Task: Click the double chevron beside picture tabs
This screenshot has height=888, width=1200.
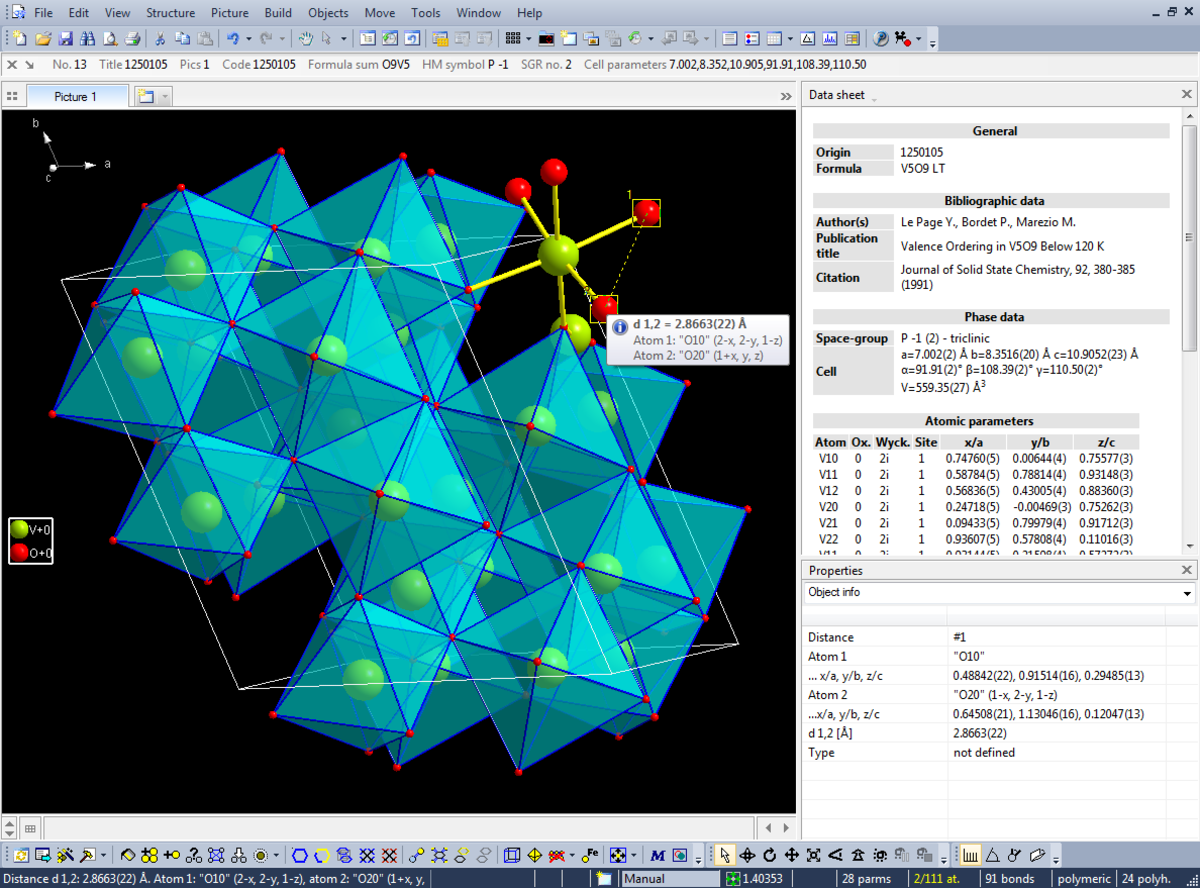Action: pyautogui.click(x=785, y=97)
